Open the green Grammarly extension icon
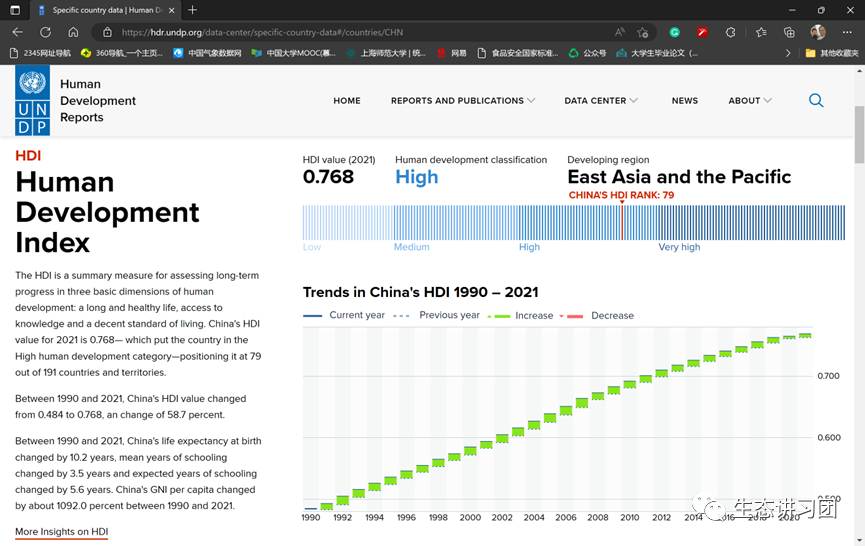The image size is (865, 546). (674, 33)
